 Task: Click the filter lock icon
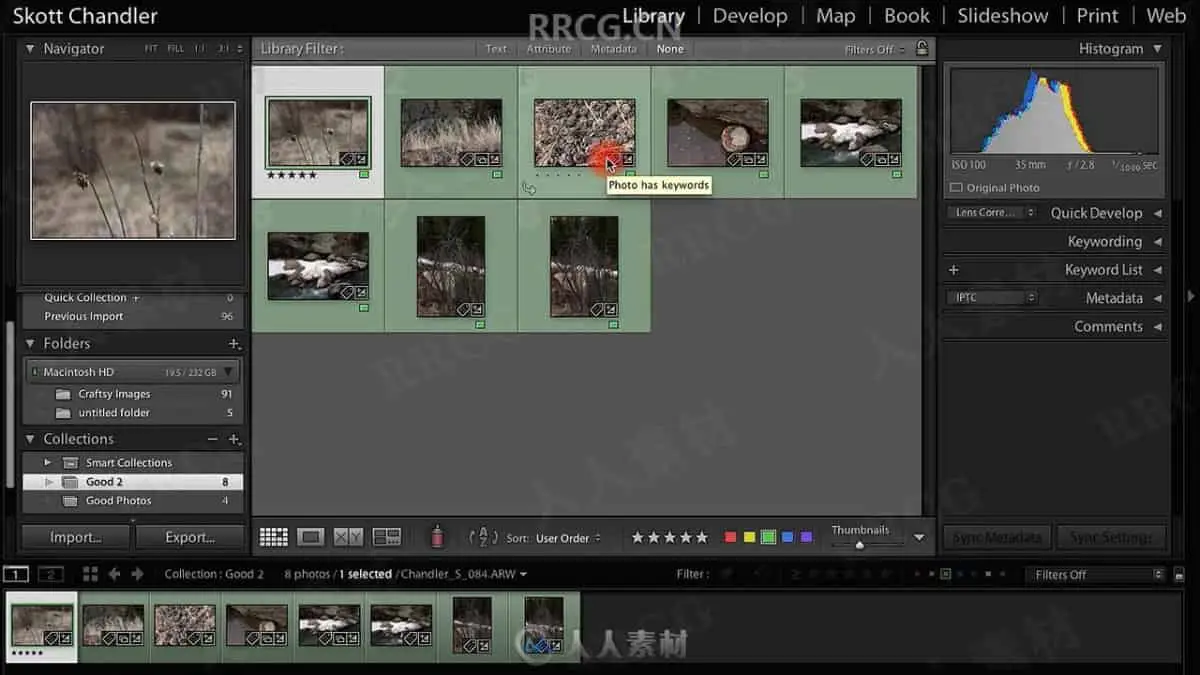(x=922, y=48)
